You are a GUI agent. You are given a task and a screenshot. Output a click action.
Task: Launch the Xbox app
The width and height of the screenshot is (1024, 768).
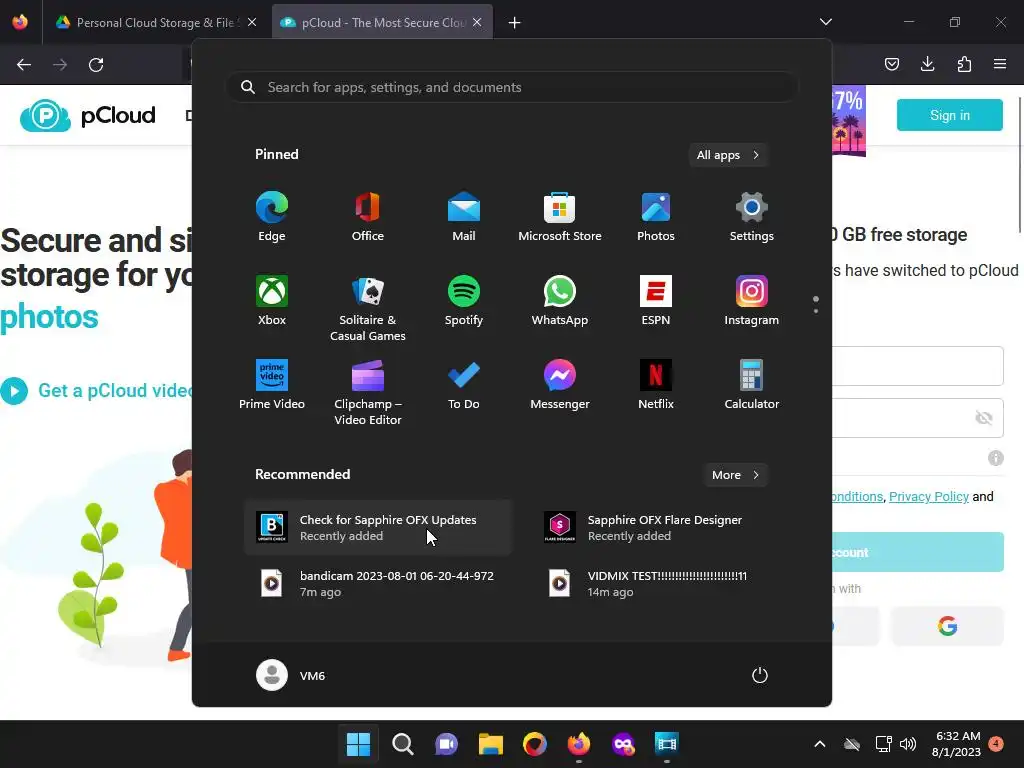[272, 300]
